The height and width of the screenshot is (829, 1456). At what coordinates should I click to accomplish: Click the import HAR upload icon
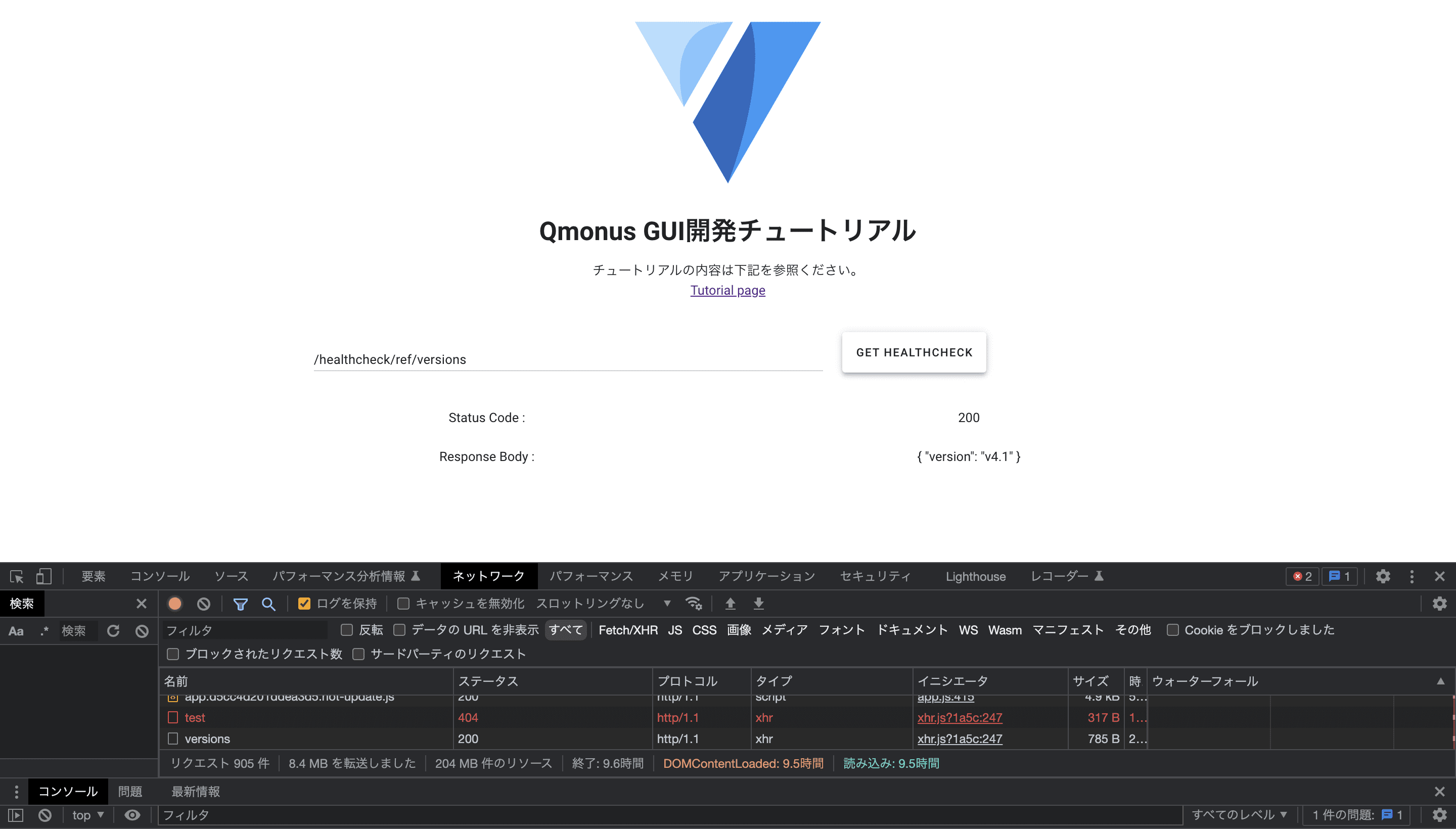click(x=730, y=604)
